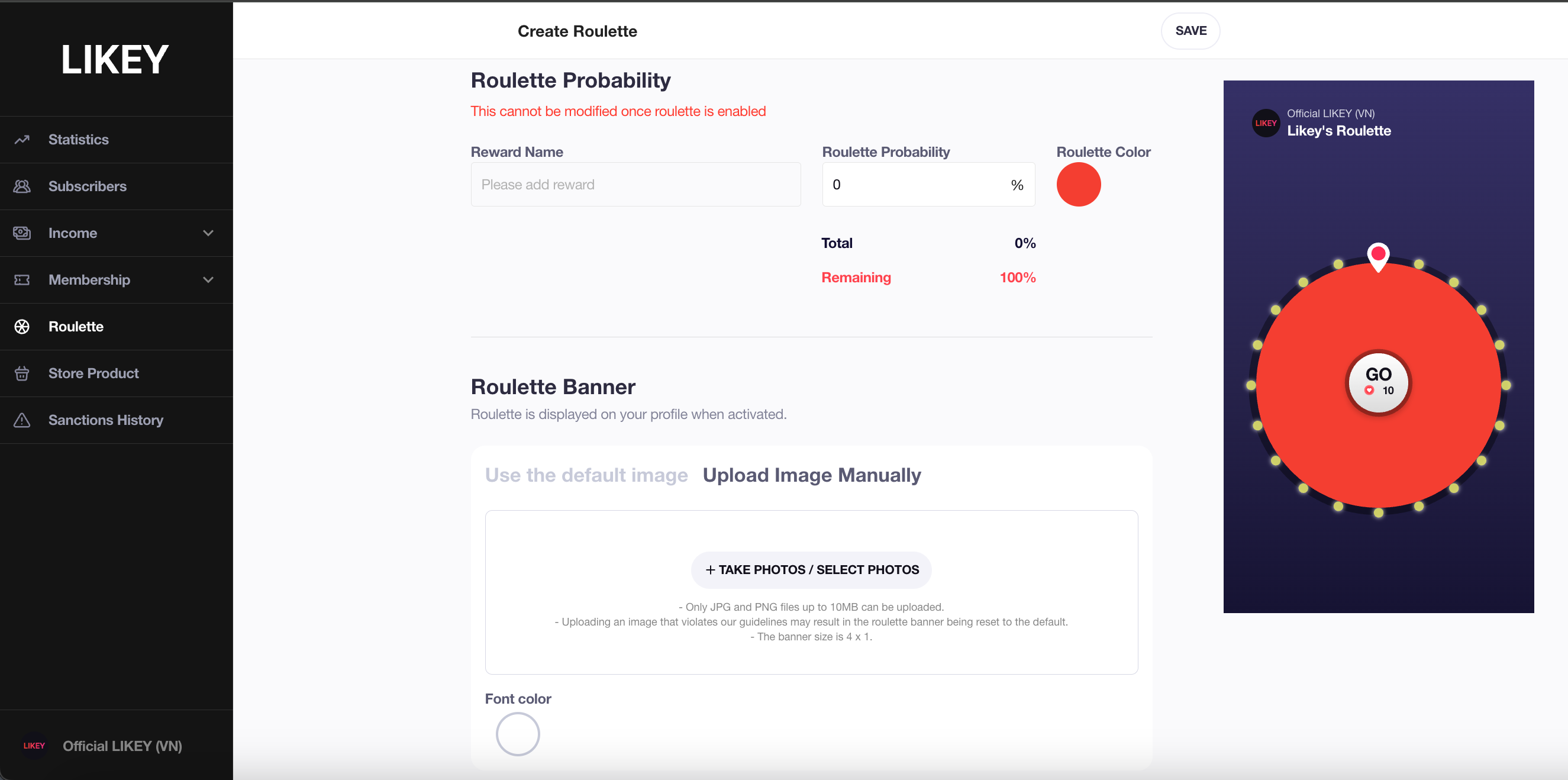The width and height of the screenshot is (1568, 780).
Task: Click the roulette pointer pin marker
Action: [x=1379, y=256]
